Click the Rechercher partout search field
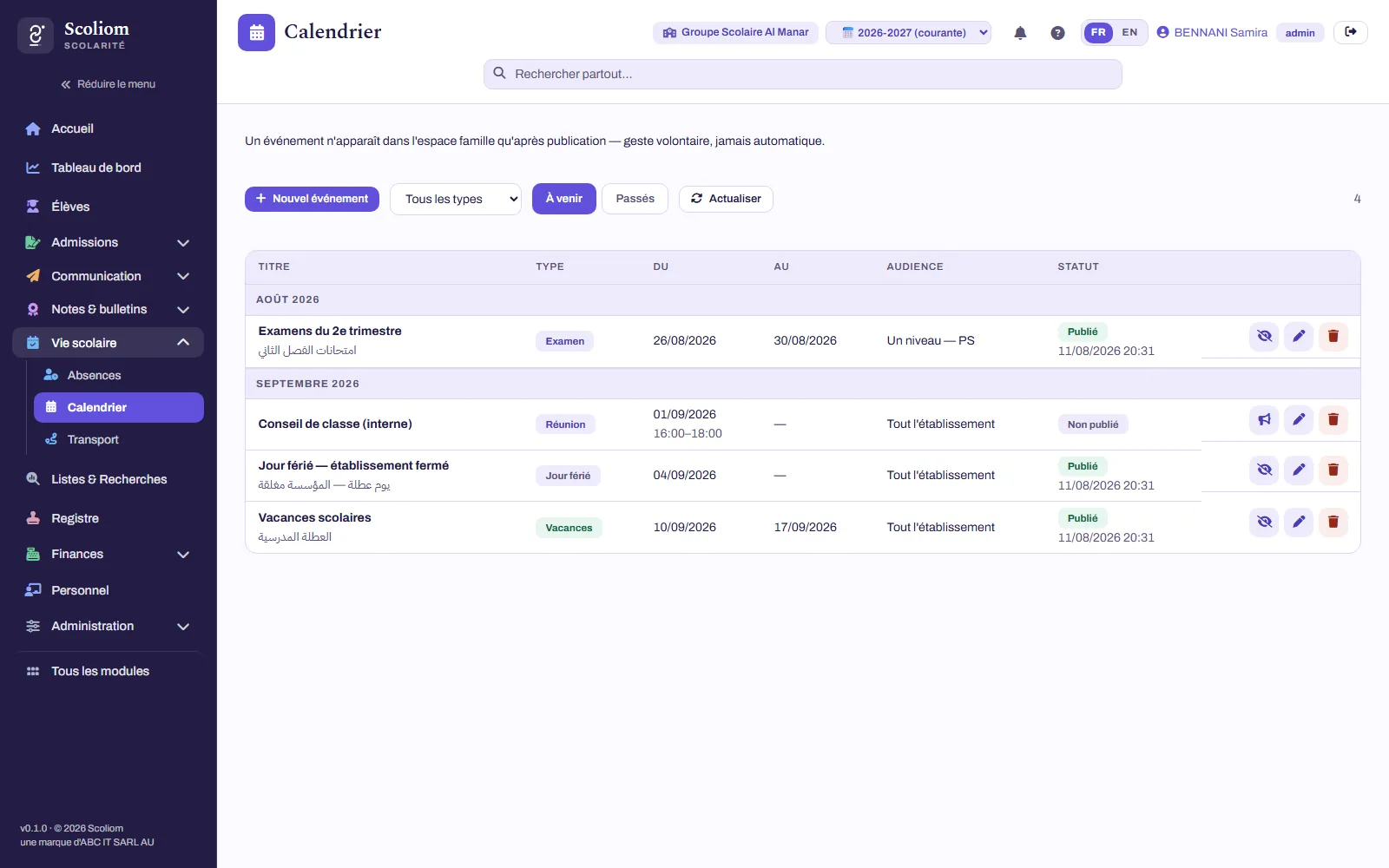 pos(802,74)
